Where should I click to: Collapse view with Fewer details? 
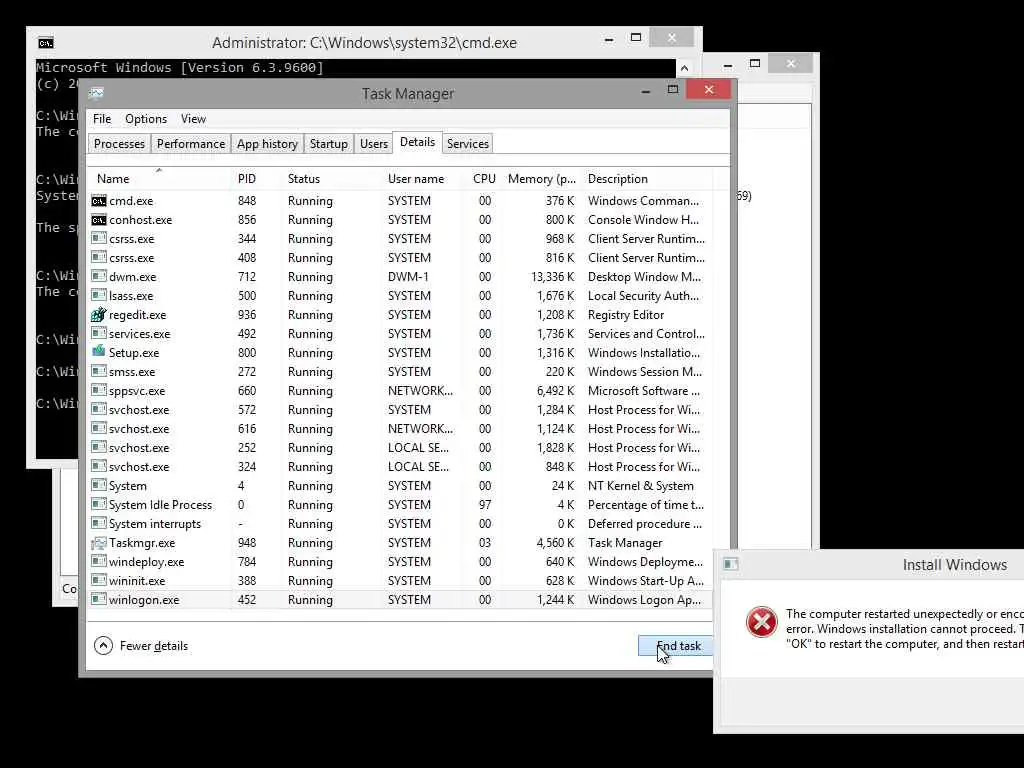pos(141,645)
